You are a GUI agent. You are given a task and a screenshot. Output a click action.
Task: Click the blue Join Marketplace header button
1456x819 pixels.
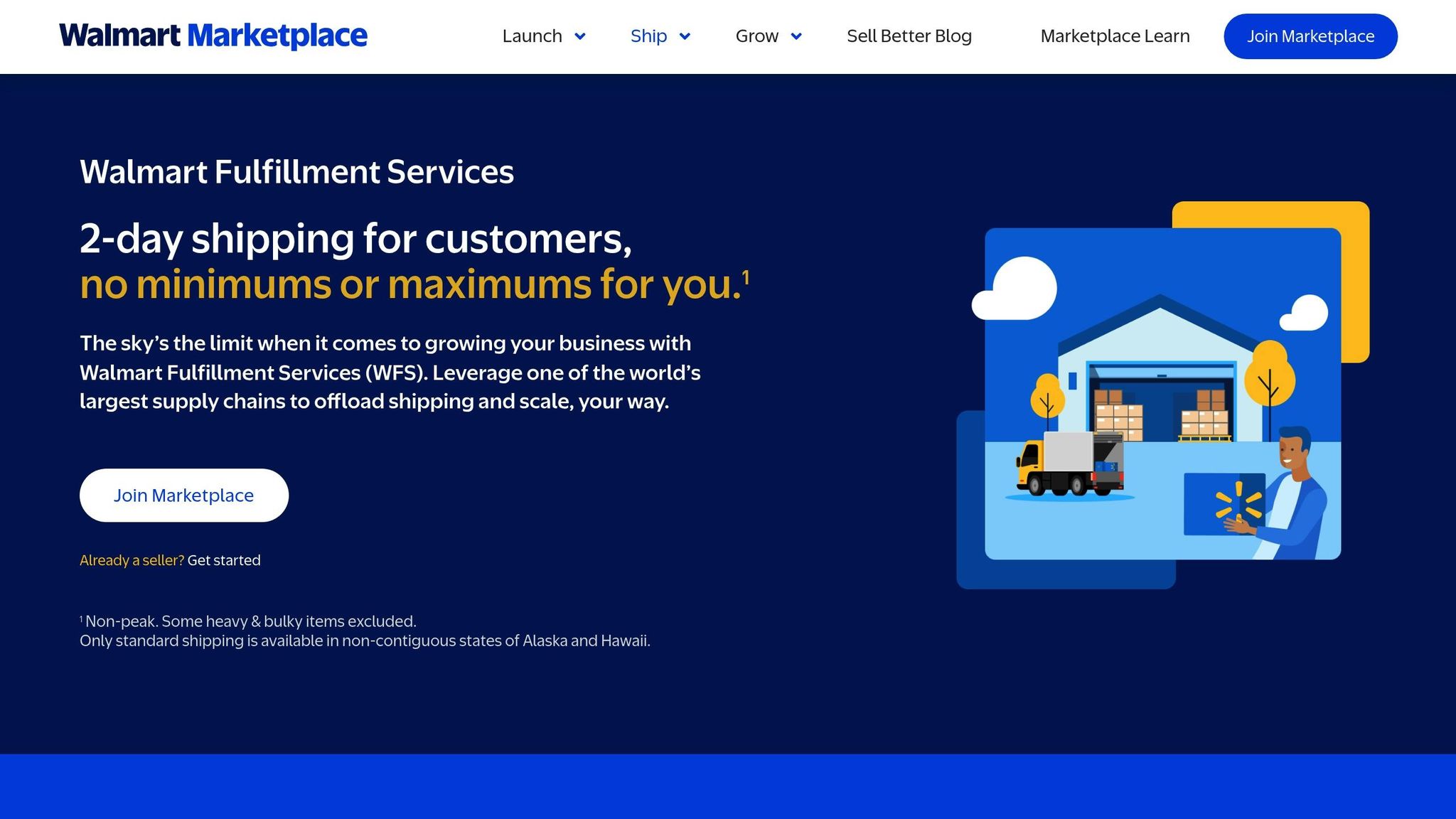[1310, 36]
